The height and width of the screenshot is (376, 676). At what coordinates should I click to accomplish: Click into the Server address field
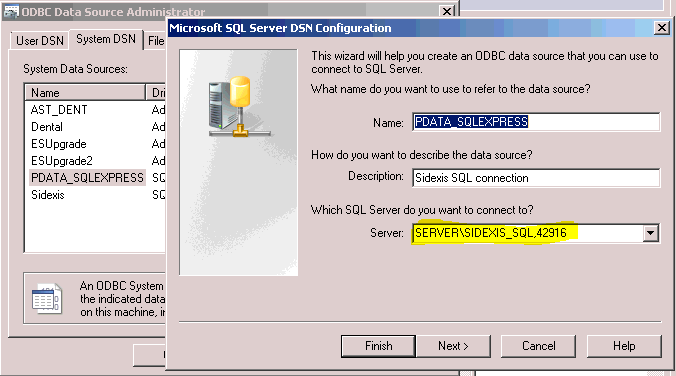pyautogui.click(x=528, y=233)
